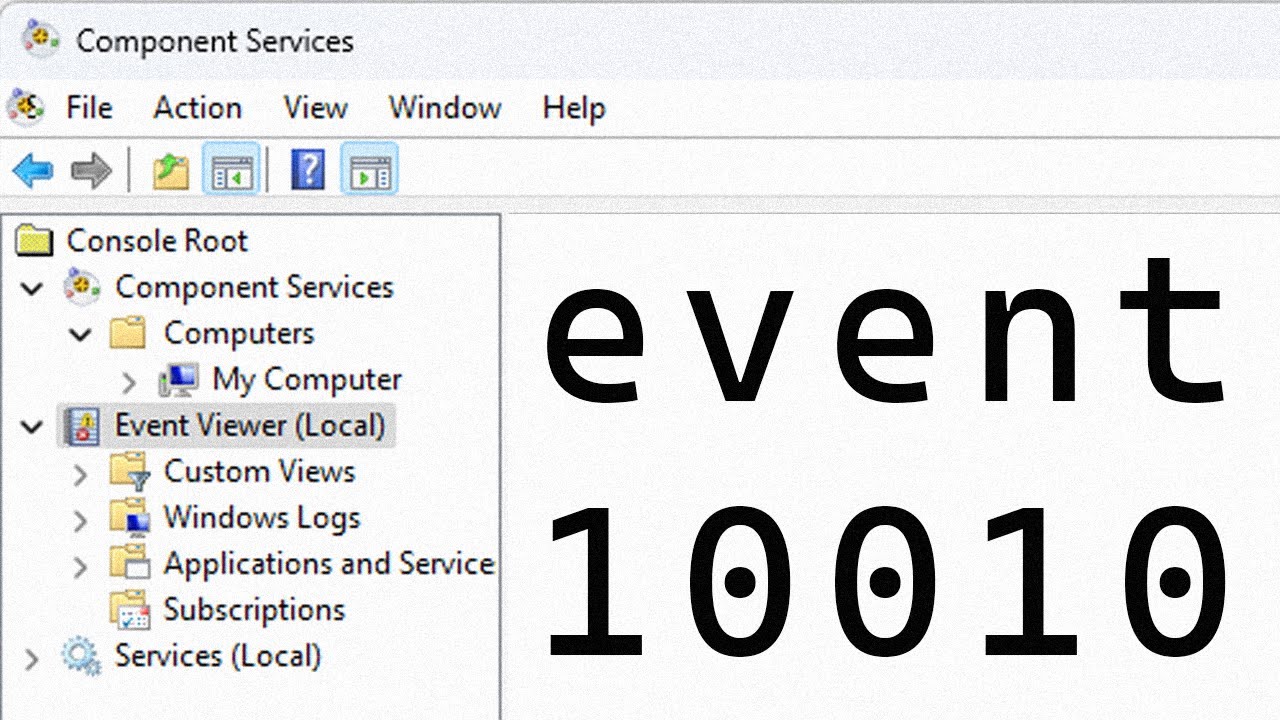This screenshot has height=720, width=1280.
Task: Click the Windows Logs folder icon
Action: 130,518
